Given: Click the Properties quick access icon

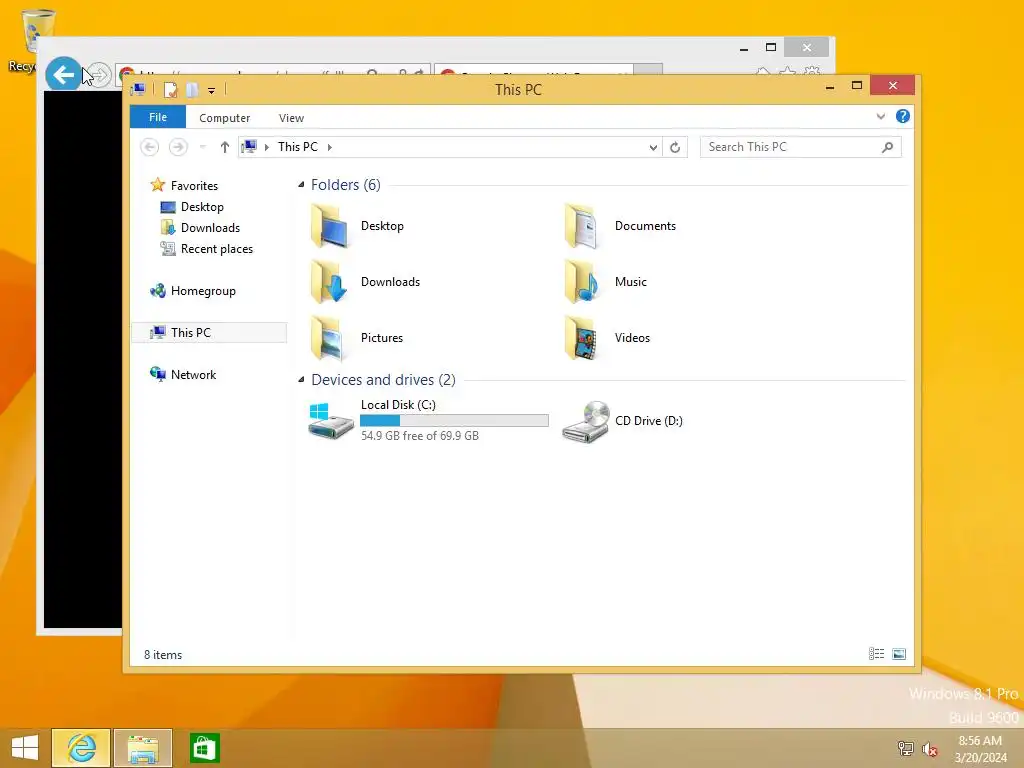Looking at the screenshot, I should (170, 89).
